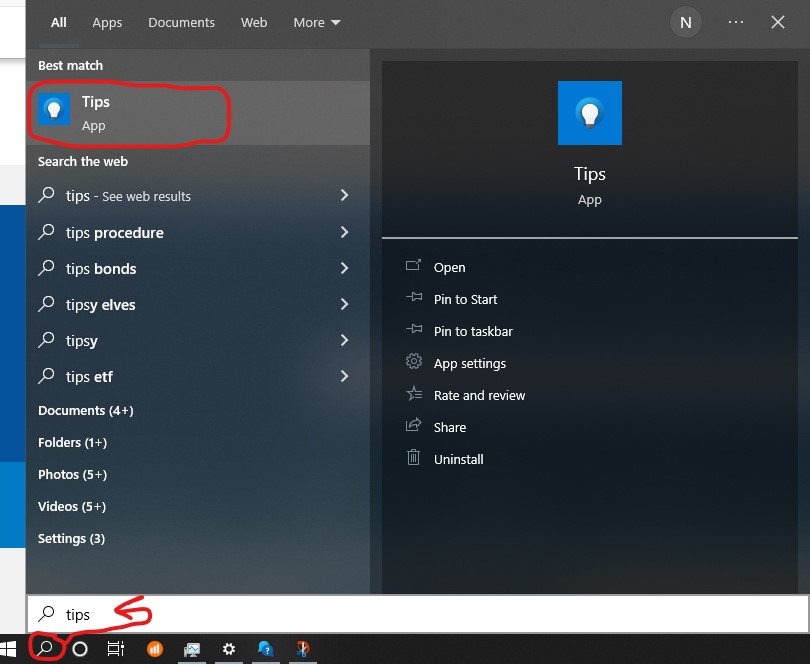Click magnifier icon inside the search box
810x664 pixels.
[x=46, y=613]
